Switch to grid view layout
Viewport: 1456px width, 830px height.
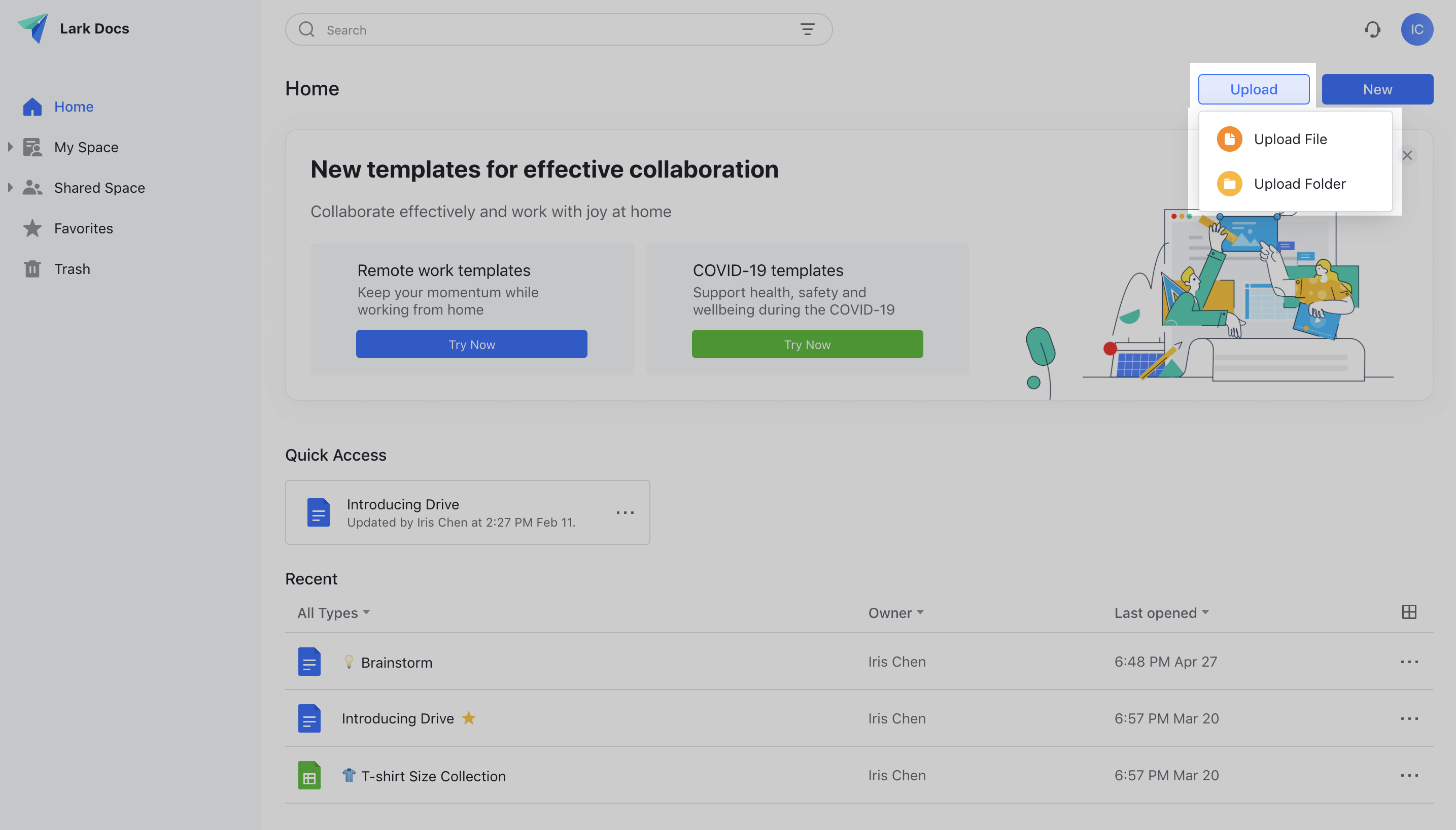tap(1409, 612)
